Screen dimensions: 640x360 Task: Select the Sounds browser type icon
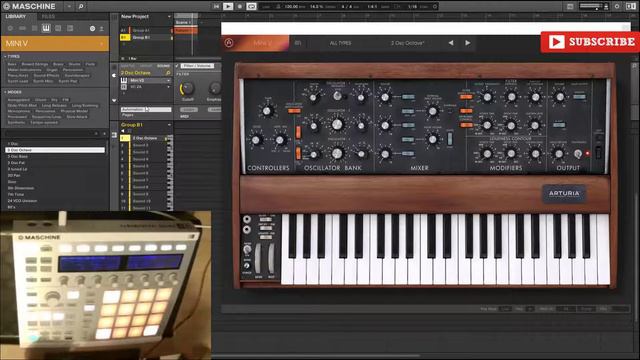(x=34, y=28)
